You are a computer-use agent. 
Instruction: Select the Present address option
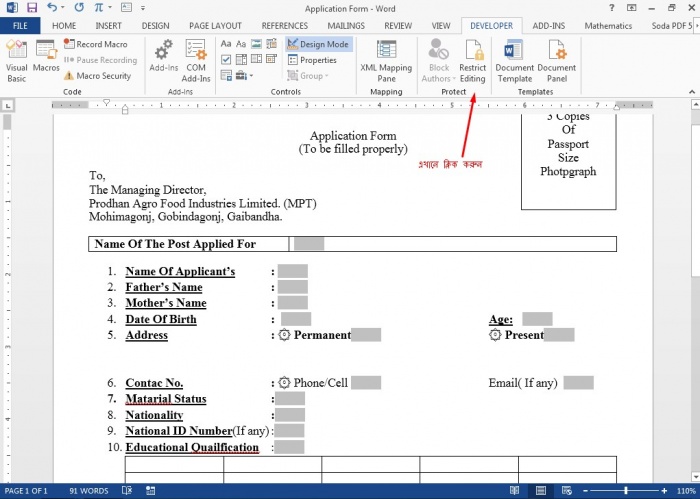[x=495, y=335]
